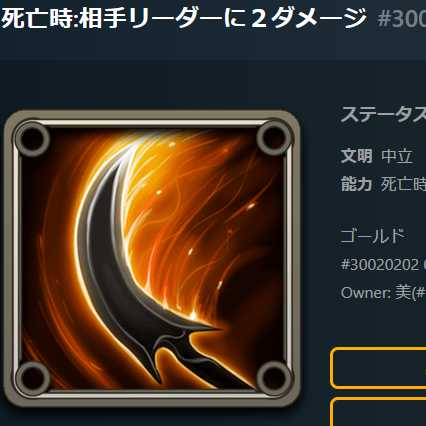Click the top-left rivet of the card frame
Screen dimensions: 426x426
tap(32, 138)
